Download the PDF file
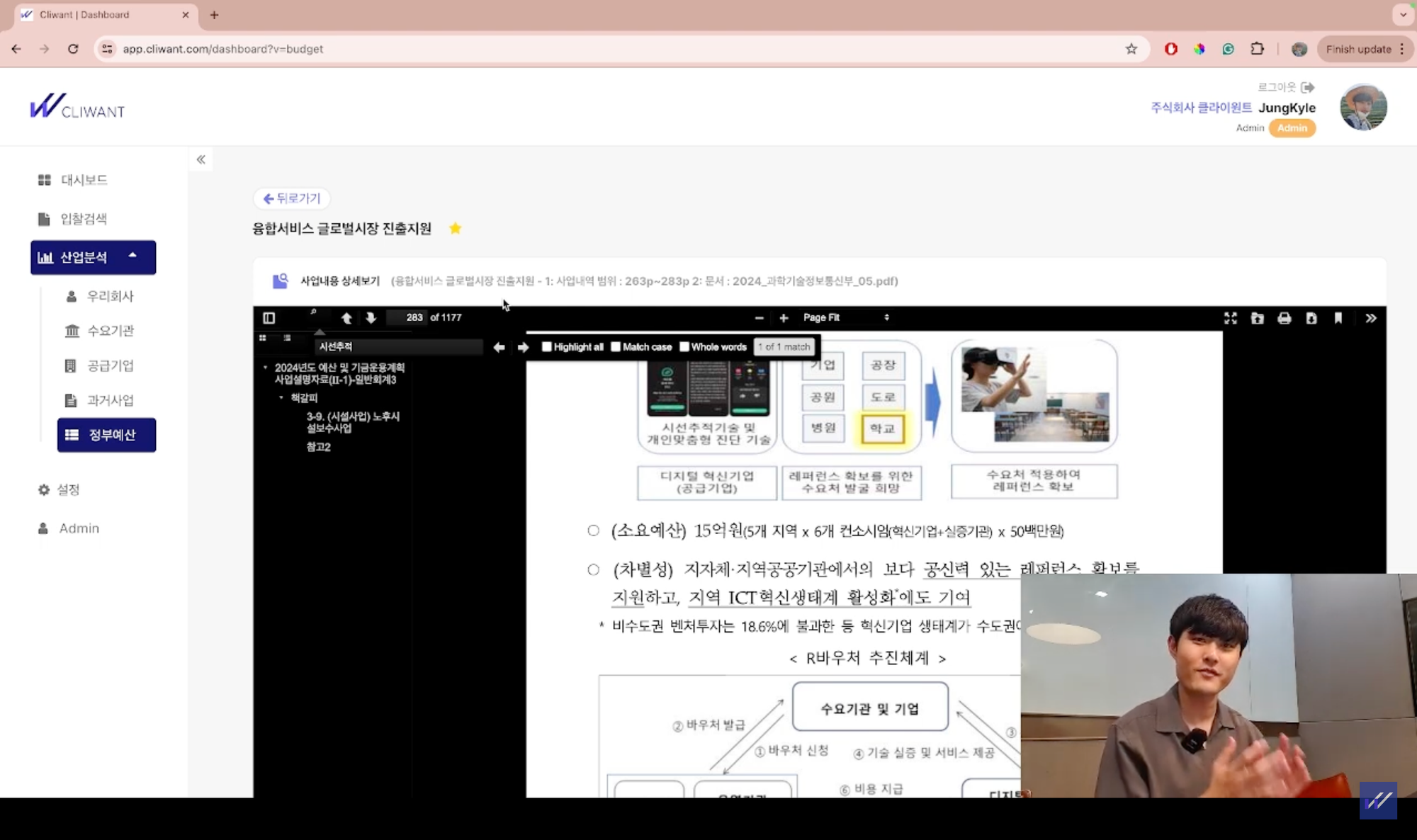This screenshot has width=1417, height=840. coord(1311,318)
